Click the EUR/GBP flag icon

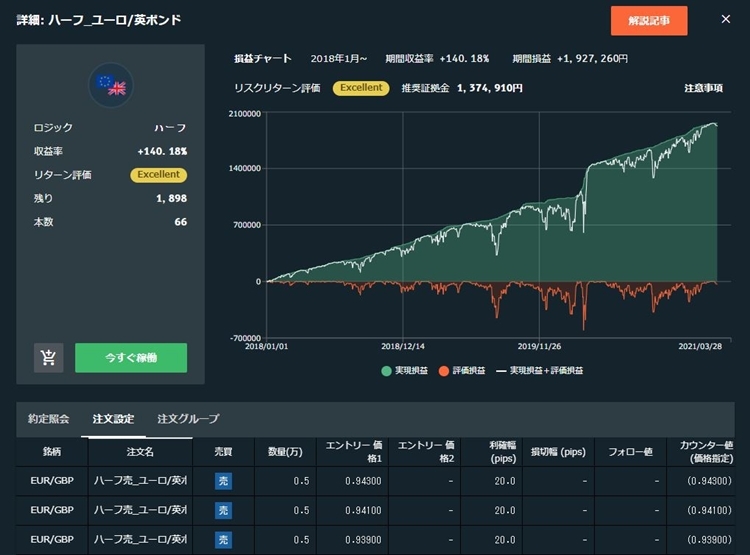[111, 85]
